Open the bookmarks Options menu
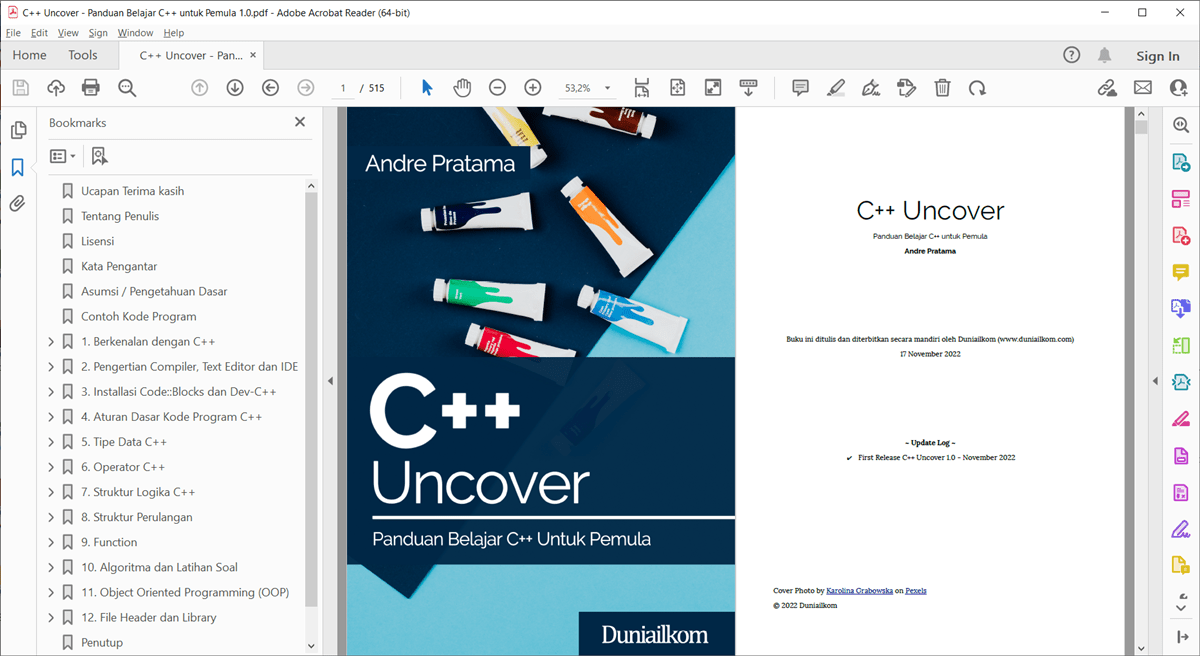Image resolution: width=1200 pixels, height=656 pixels. [x=63, y=156]
